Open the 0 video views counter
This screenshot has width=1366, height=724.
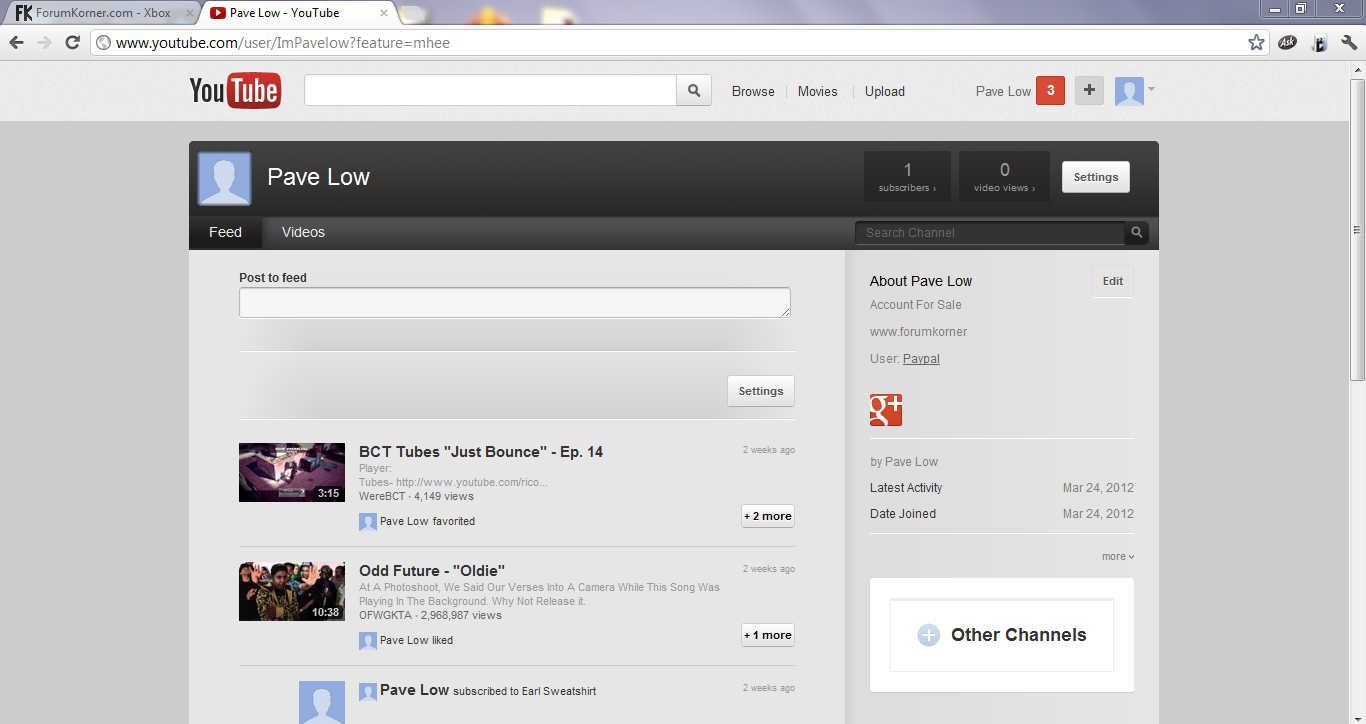click(1004, 177)
